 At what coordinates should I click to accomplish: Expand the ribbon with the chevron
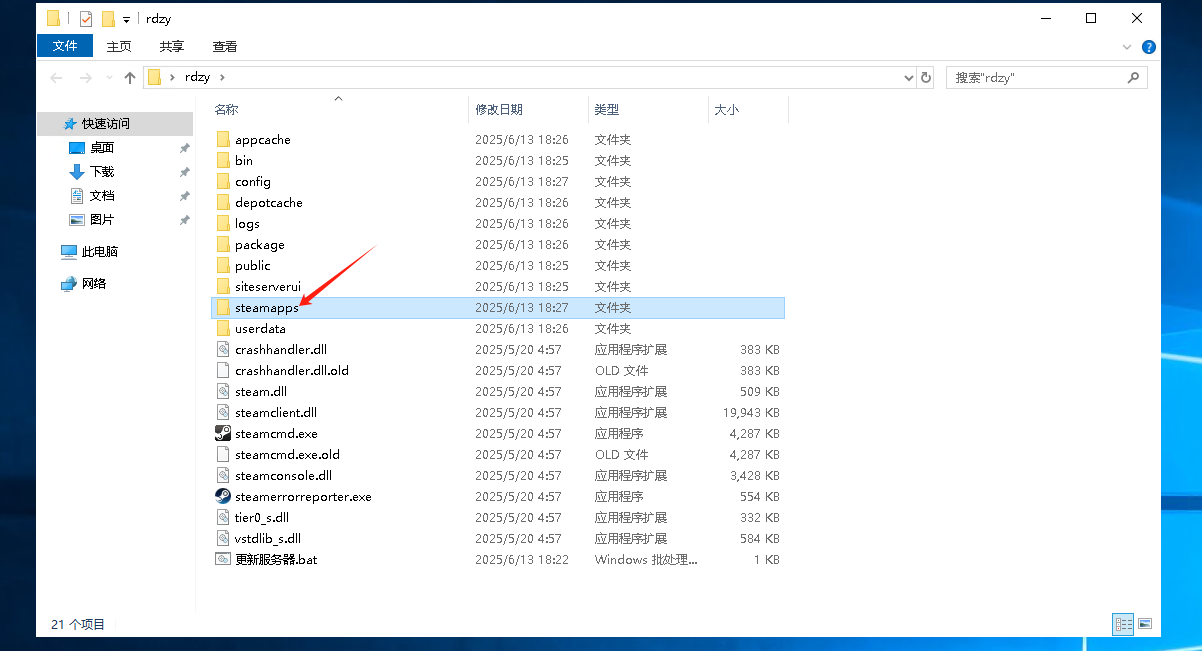1128,47
